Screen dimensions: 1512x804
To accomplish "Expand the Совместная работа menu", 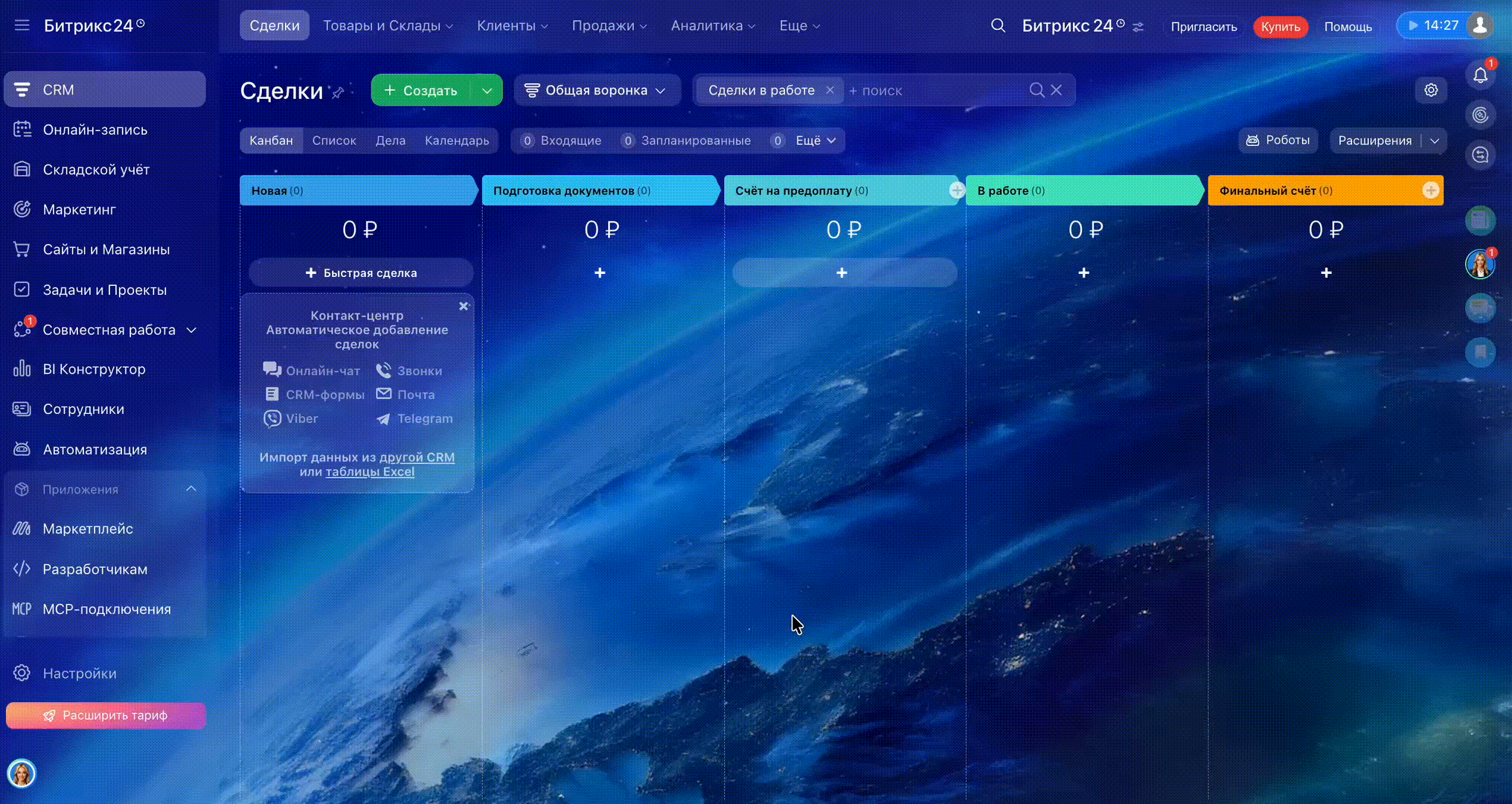I will (x=191, y=330).
